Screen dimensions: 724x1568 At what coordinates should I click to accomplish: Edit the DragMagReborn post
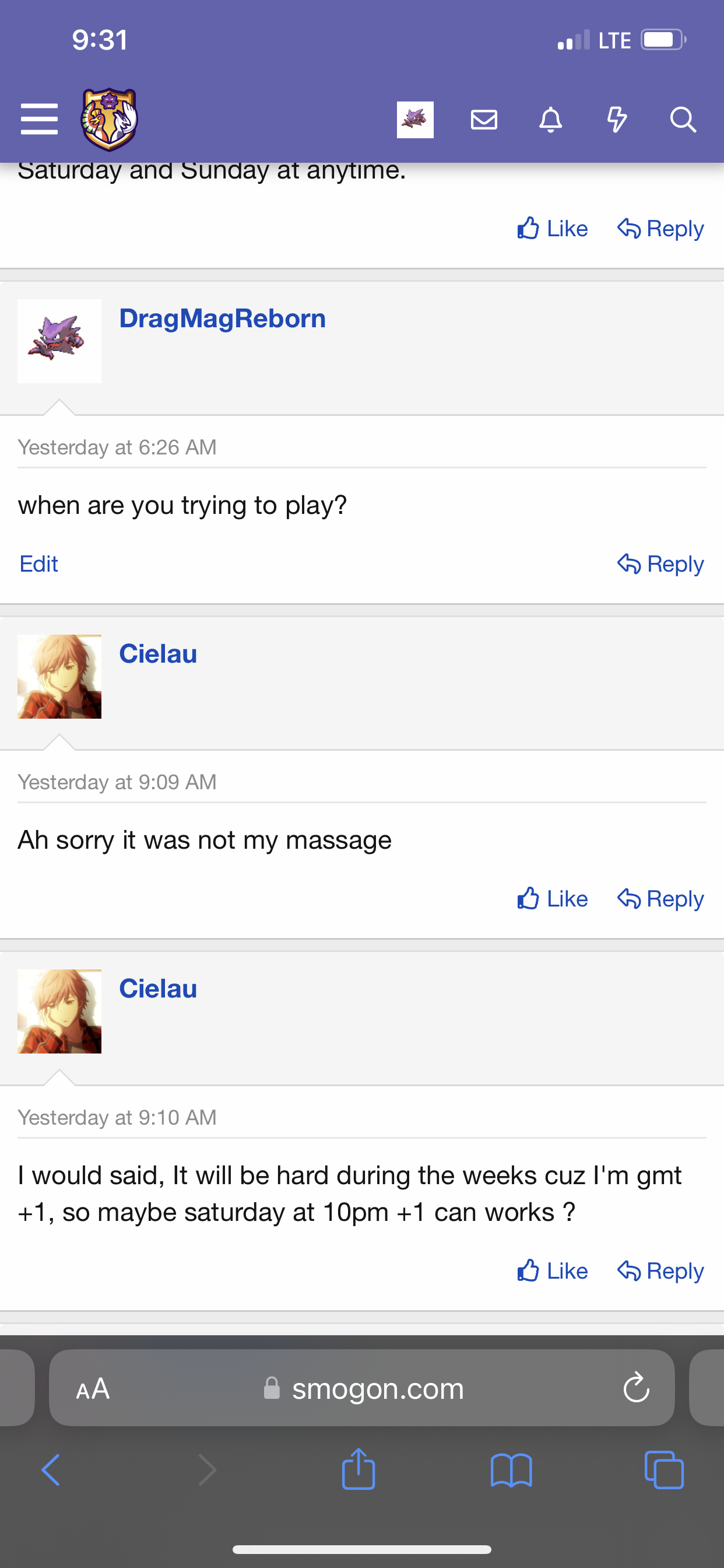39,563
